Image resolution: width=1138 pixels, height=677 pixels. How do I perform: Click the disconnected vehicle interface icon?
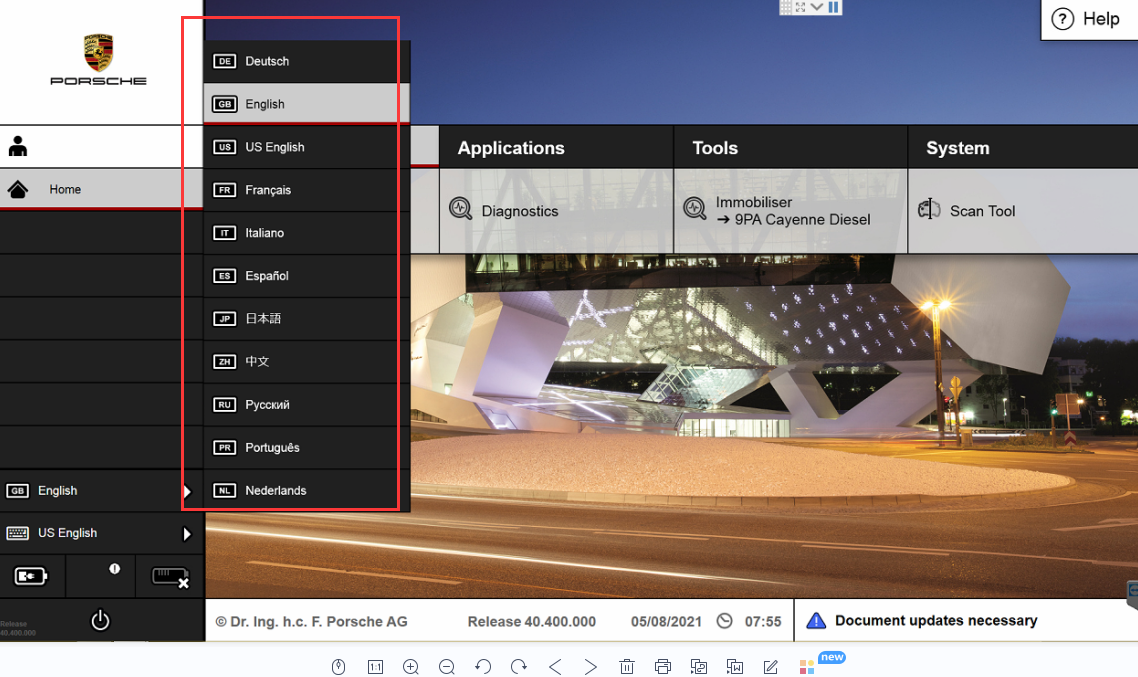[170, 576]
